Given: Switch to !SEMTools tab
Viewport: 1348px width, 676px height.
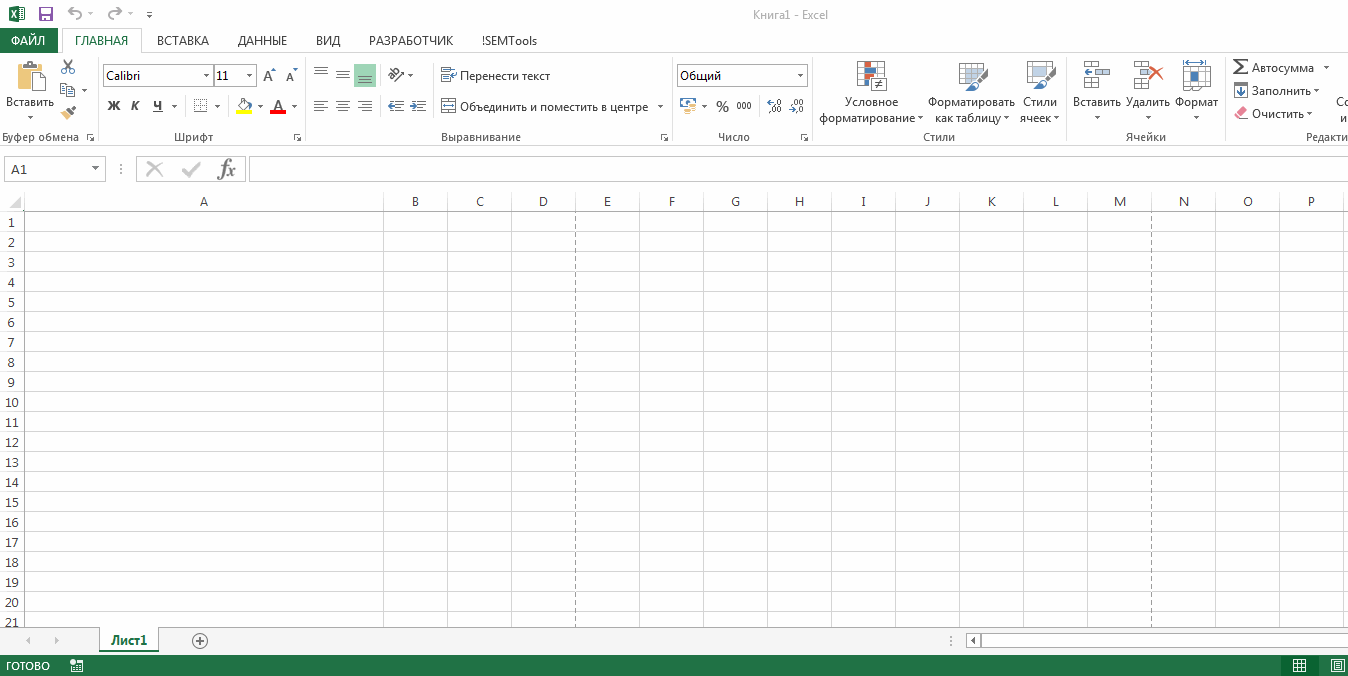Looking at the screenshot, I should click(509, 41).
